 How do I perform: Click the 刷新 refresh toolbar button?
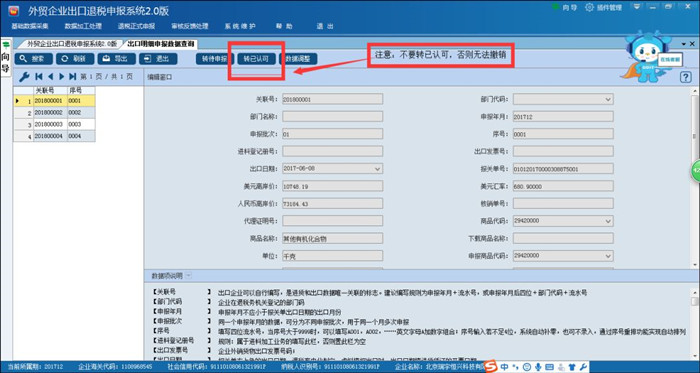[75, 59]
